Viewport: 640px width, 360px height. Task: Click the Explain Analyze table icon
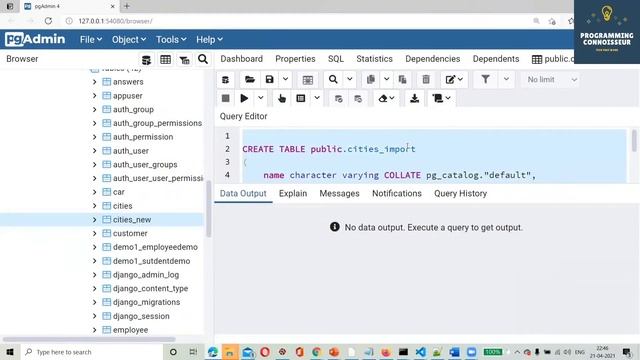pos(301,98)
